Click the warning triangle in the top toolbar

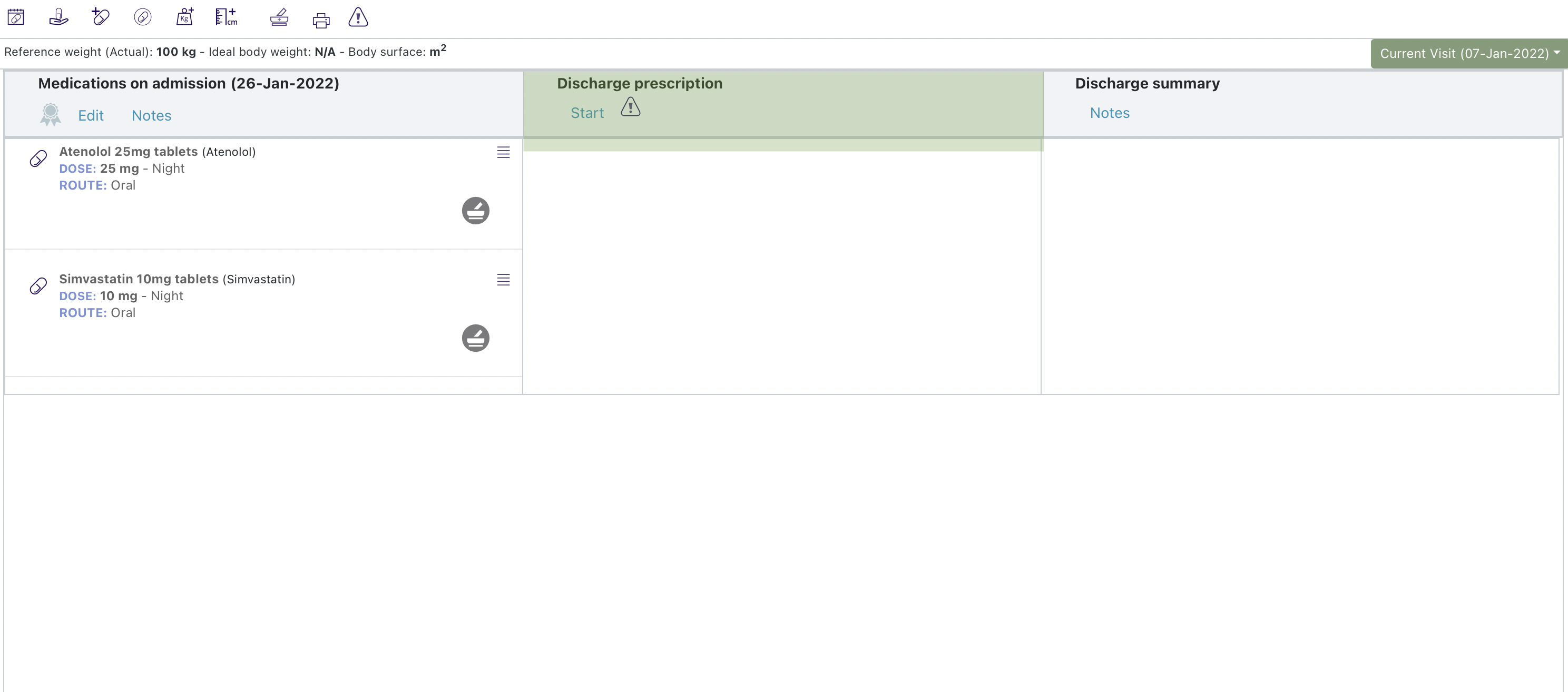click(x=358, y=18)
